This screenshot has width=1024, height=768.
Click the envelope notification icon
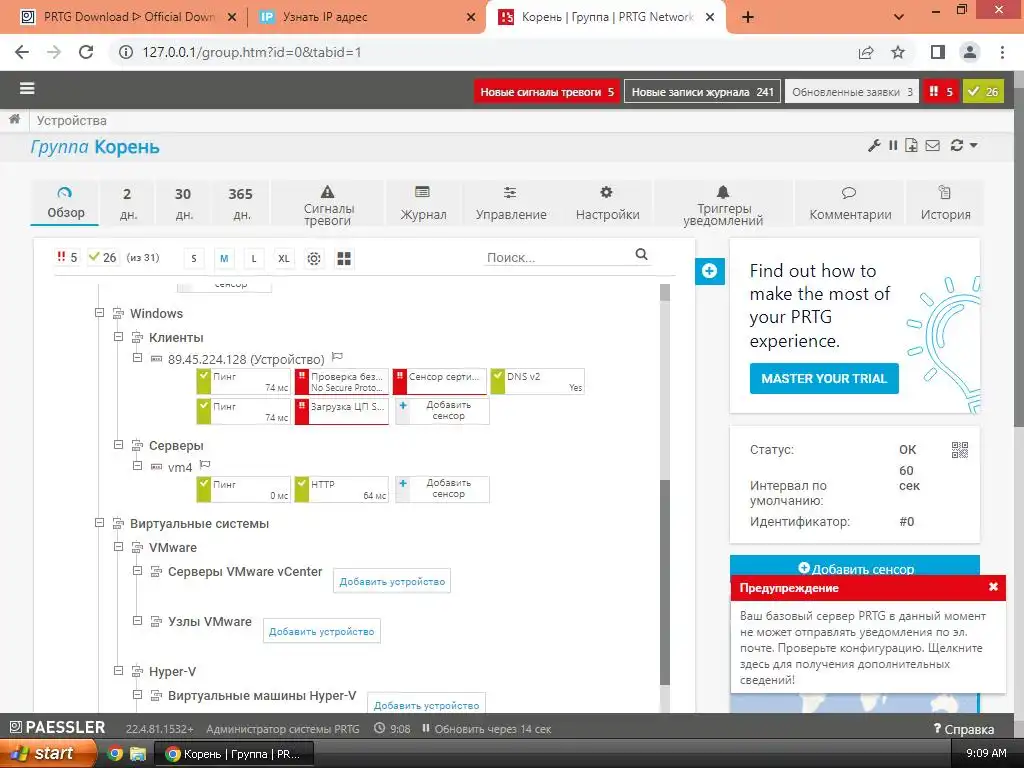[x=933, y=146]
